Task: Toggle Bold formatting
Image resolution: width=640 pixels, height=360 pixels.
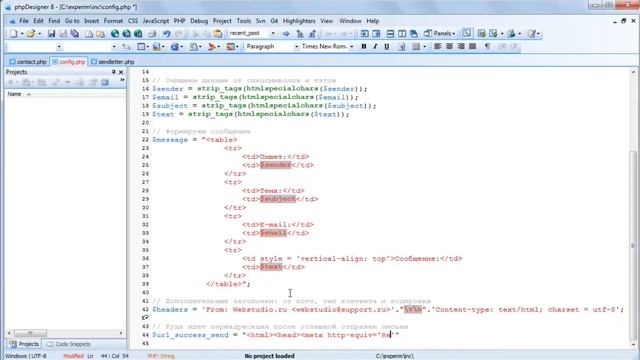Action: point(364,47)
